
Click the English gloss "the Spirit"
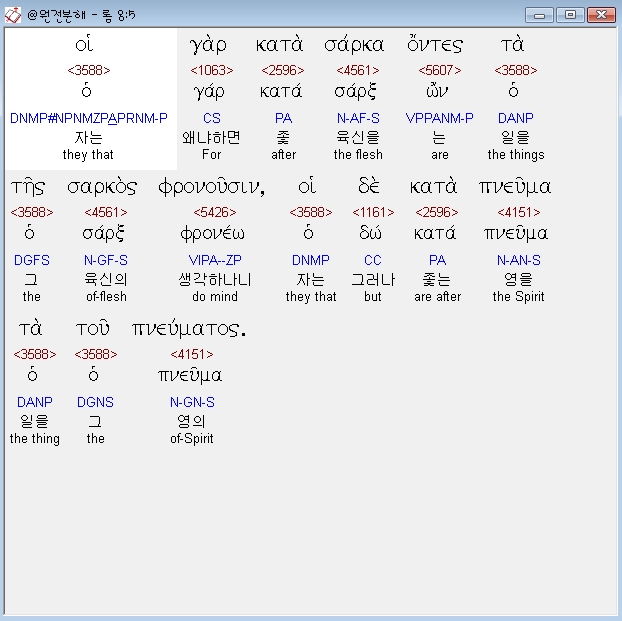click(518, 297)
